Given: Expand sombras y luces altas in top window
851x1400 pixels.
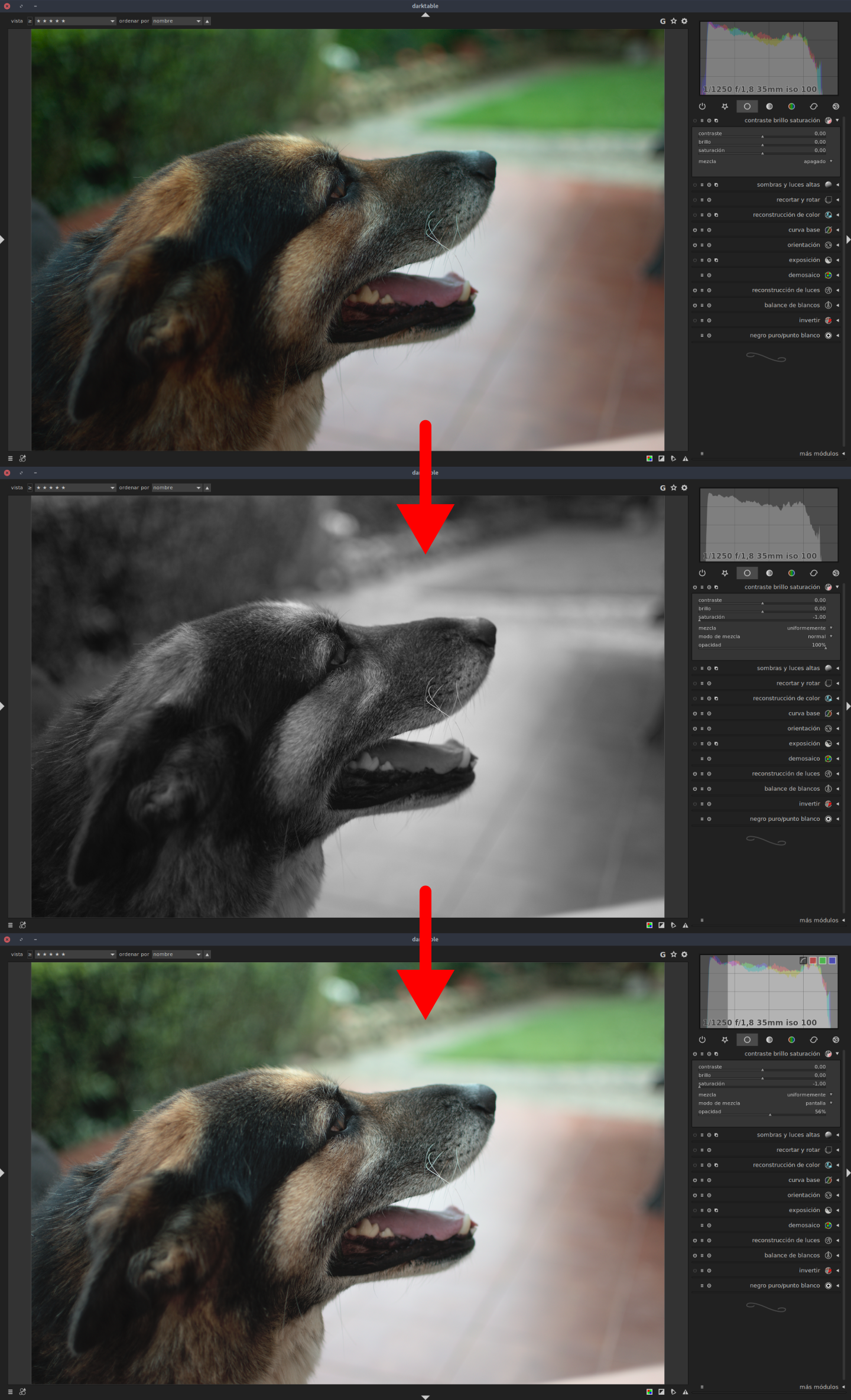Looking at the screenshot, I should pyautogui.click(x=837, y=185).
